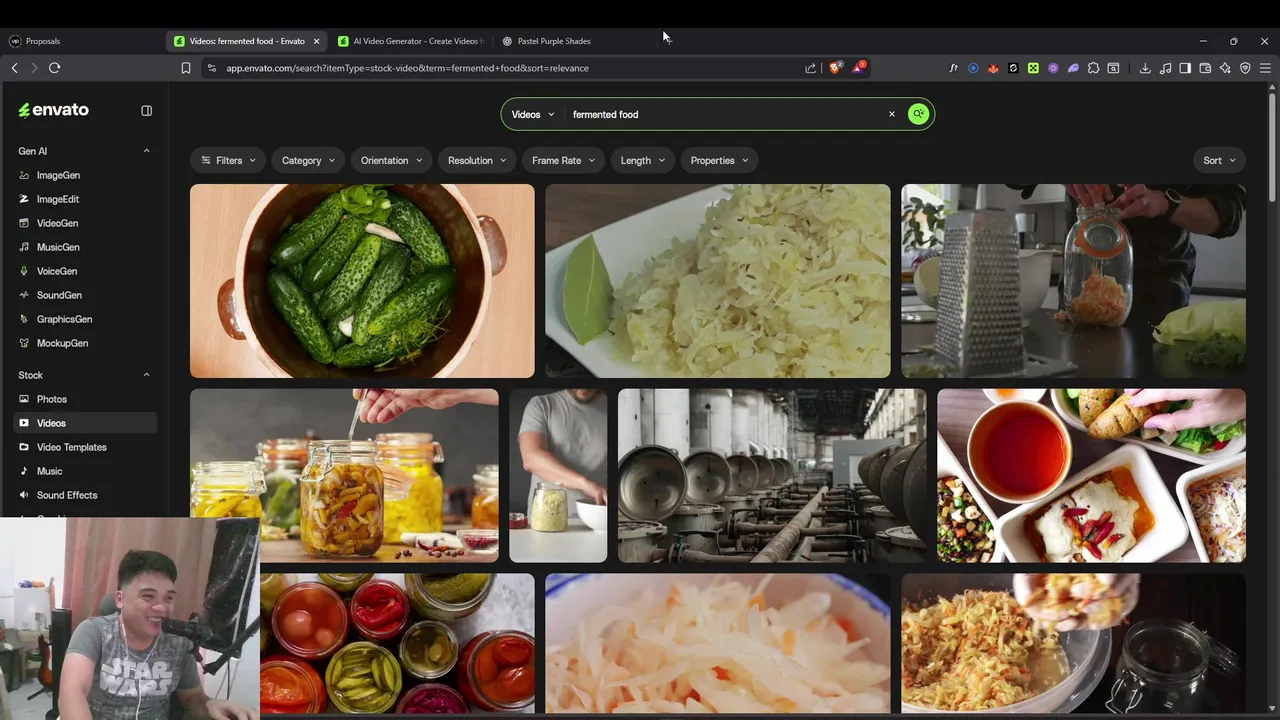Open the food trays top-view thumbnail
The image size is (1280, 720).
[1091, 475]
